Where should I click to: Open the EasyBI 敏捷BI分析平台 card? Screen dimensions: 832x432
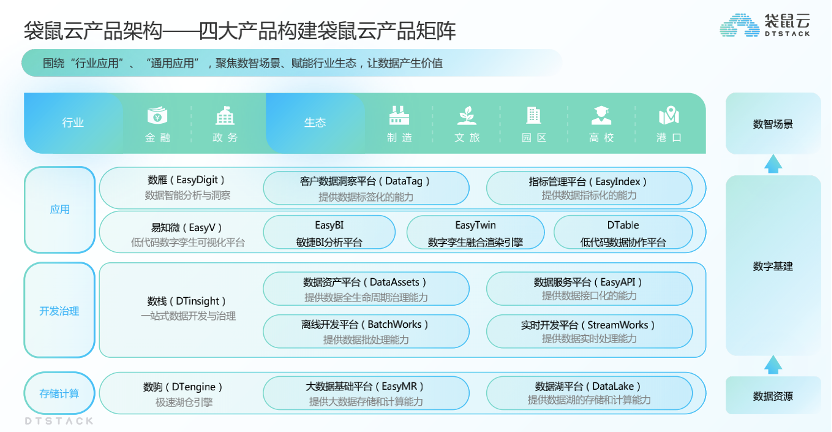point(329,233)
